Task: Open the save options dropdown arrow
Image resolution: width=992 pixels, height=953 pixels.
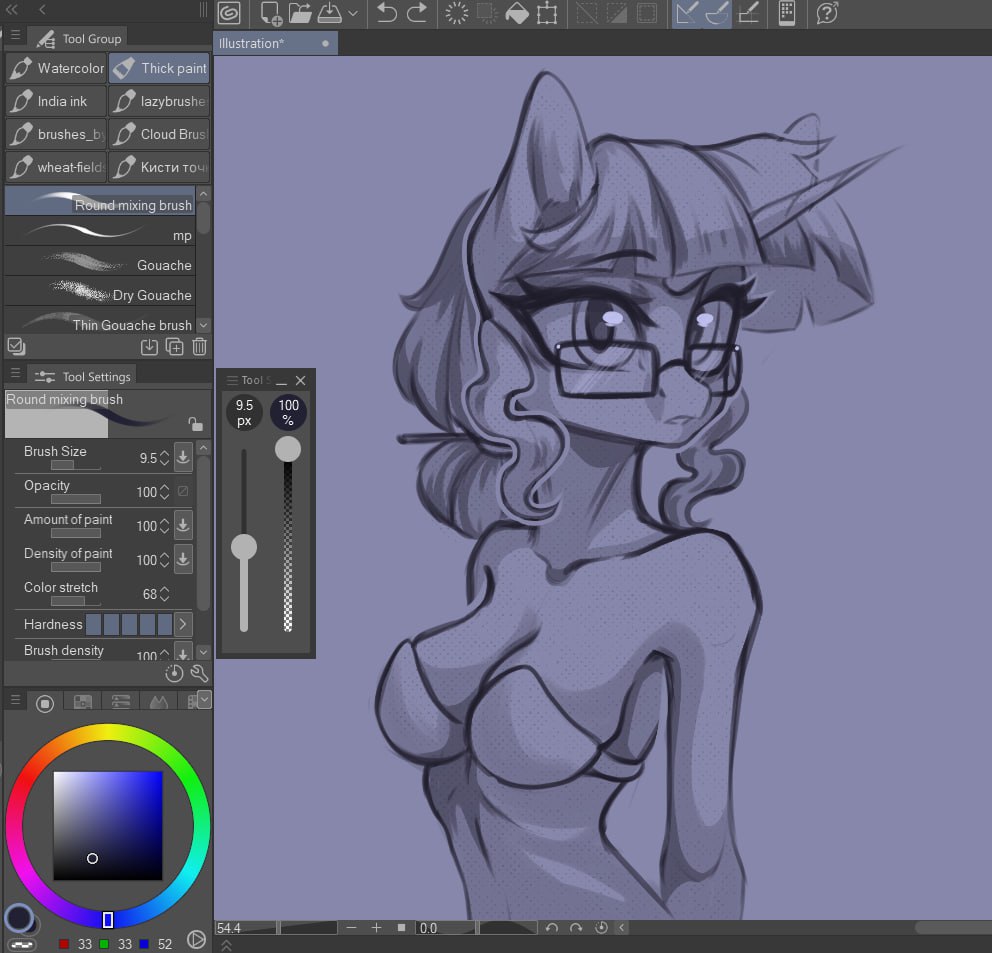Action: point(353,13)
